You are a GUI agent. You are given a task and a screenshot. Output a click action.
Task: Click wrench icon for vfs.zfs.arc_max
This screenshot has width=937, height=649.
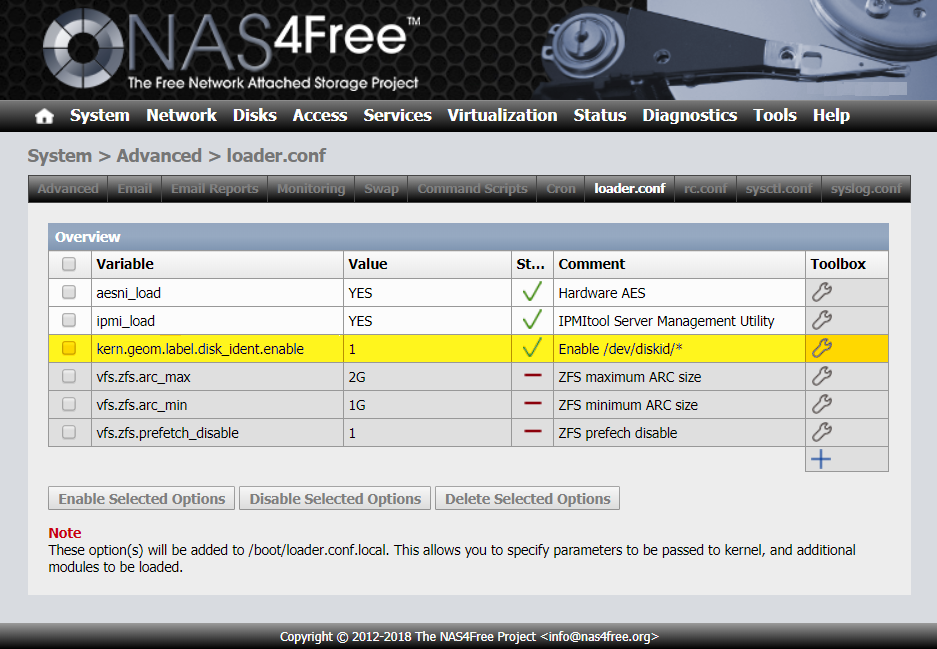[821, 377]
